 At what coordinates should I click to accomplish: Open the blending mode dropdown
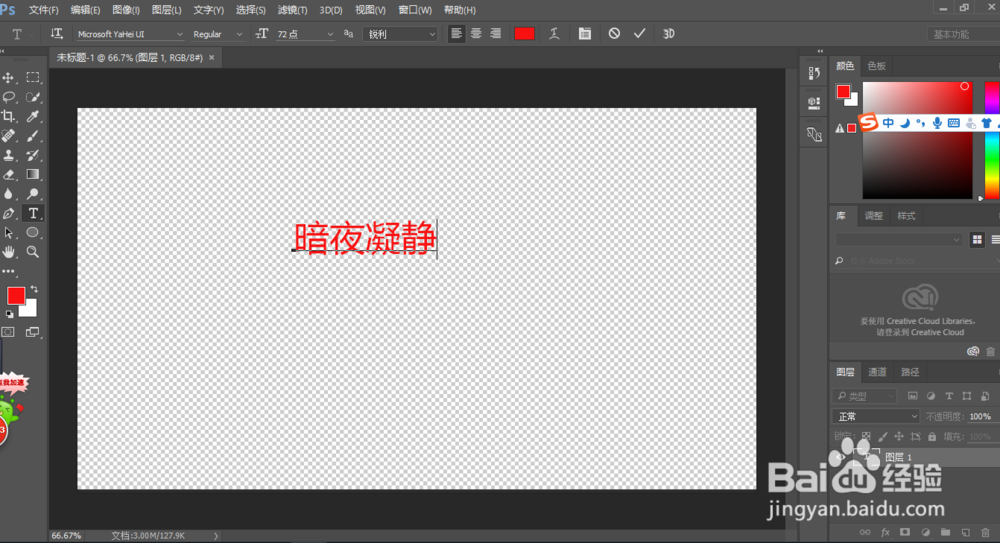tap(876, 416)
